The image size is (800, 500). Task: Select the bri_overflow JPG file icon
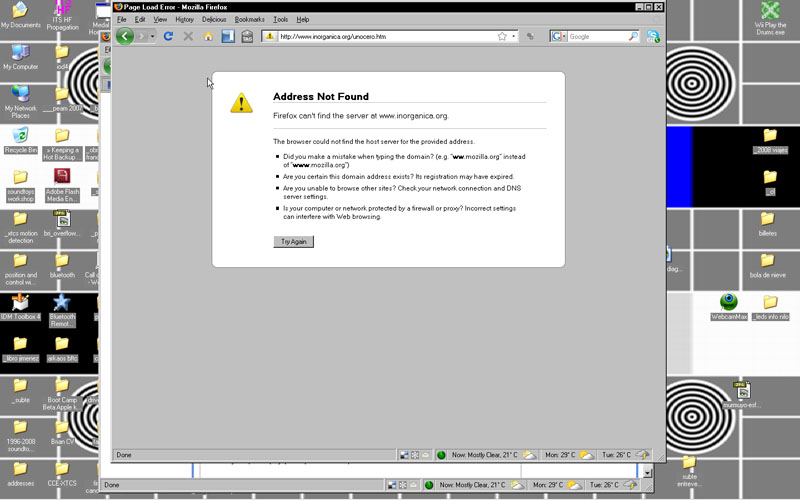(x=62, y=224)
